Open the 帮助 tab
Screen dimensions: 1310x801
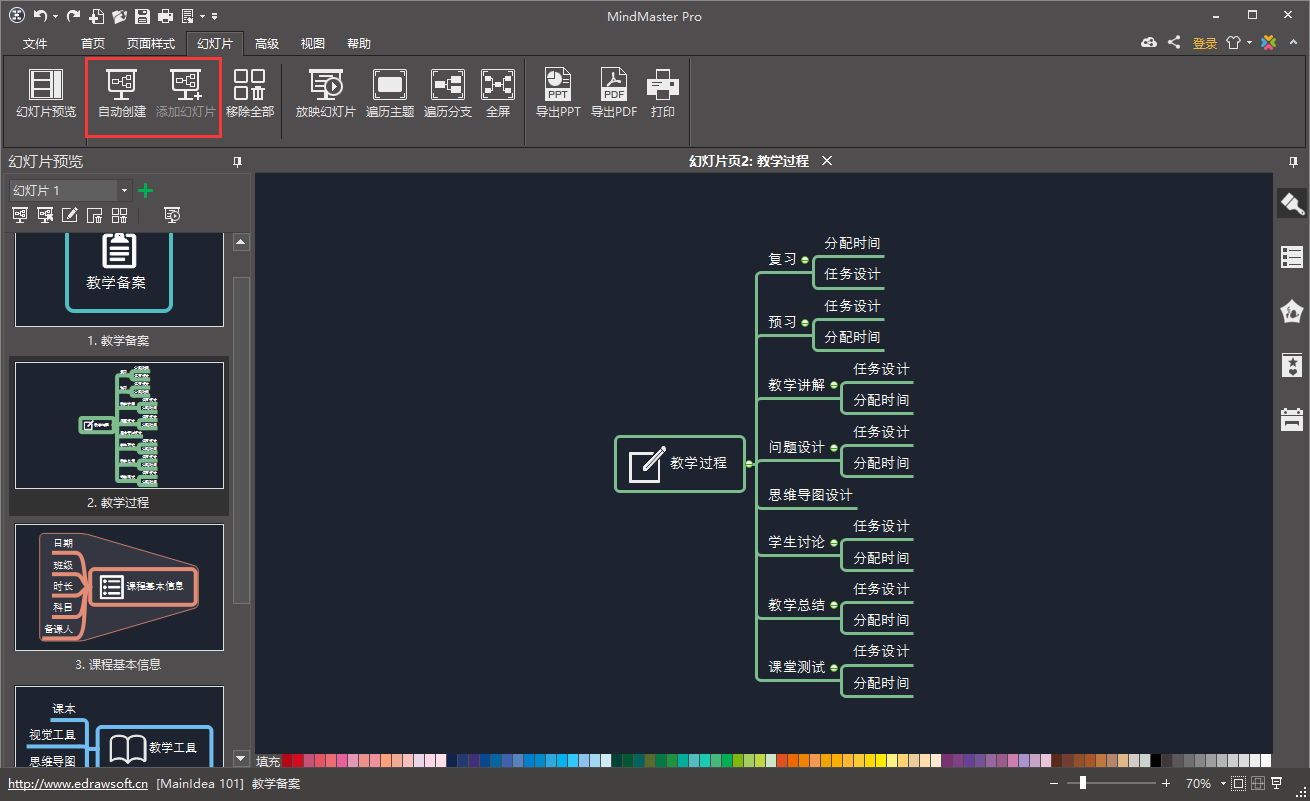point(359,43)
